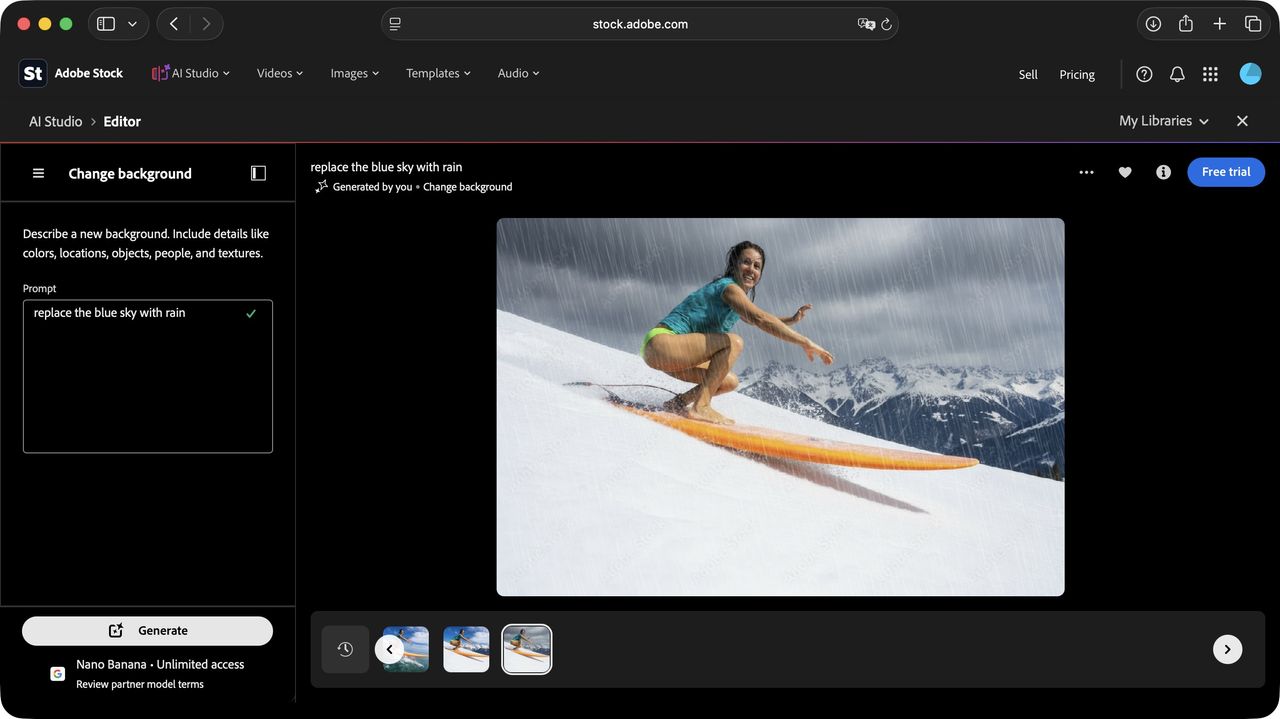The image size is (1280, 719).
Task: Open a new Safari tab with plus icon
Action: click(x=1219, y=24)
